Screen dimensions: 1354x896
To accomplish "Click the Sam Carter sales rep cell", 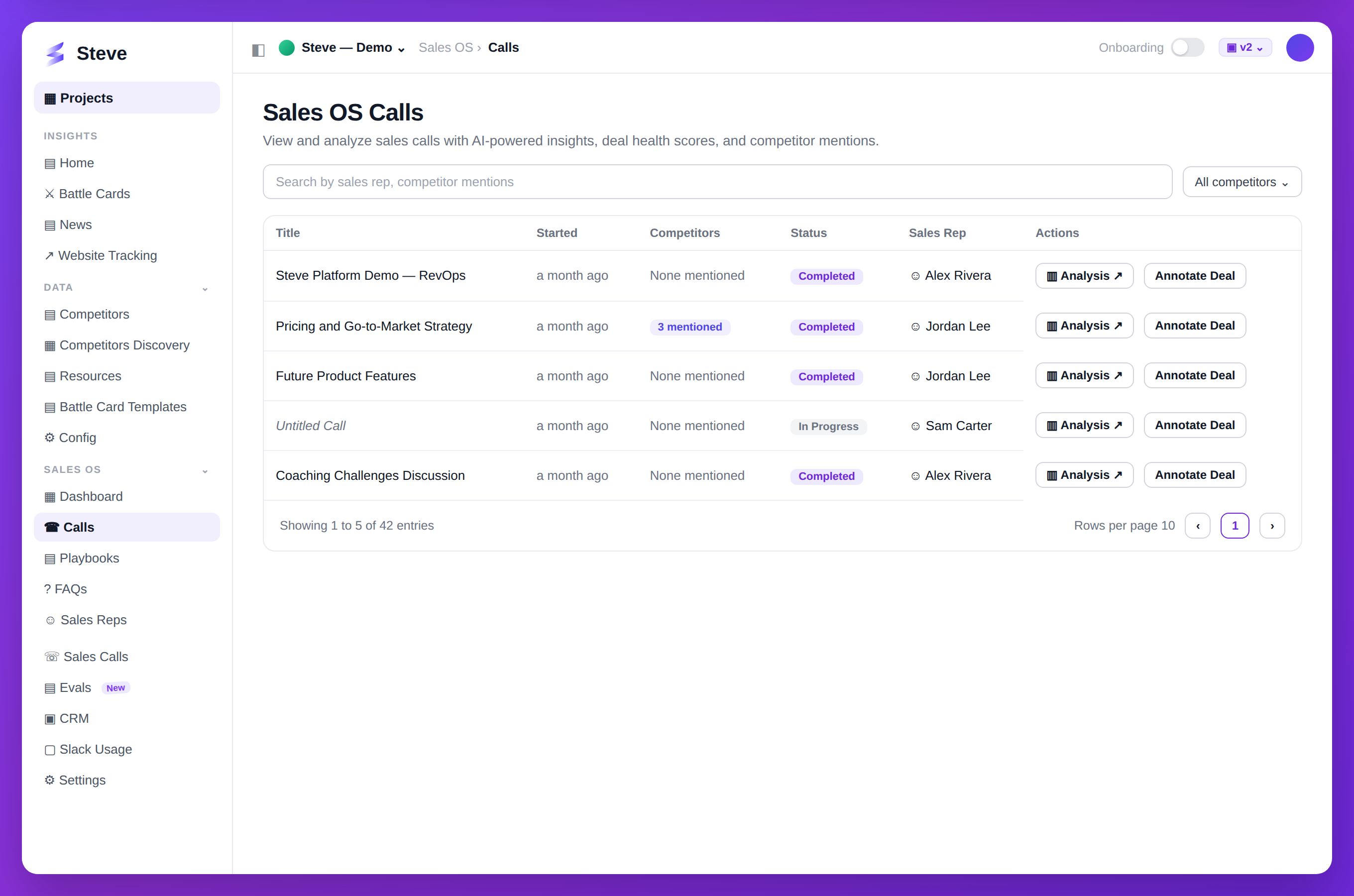I will coord(951,426).
